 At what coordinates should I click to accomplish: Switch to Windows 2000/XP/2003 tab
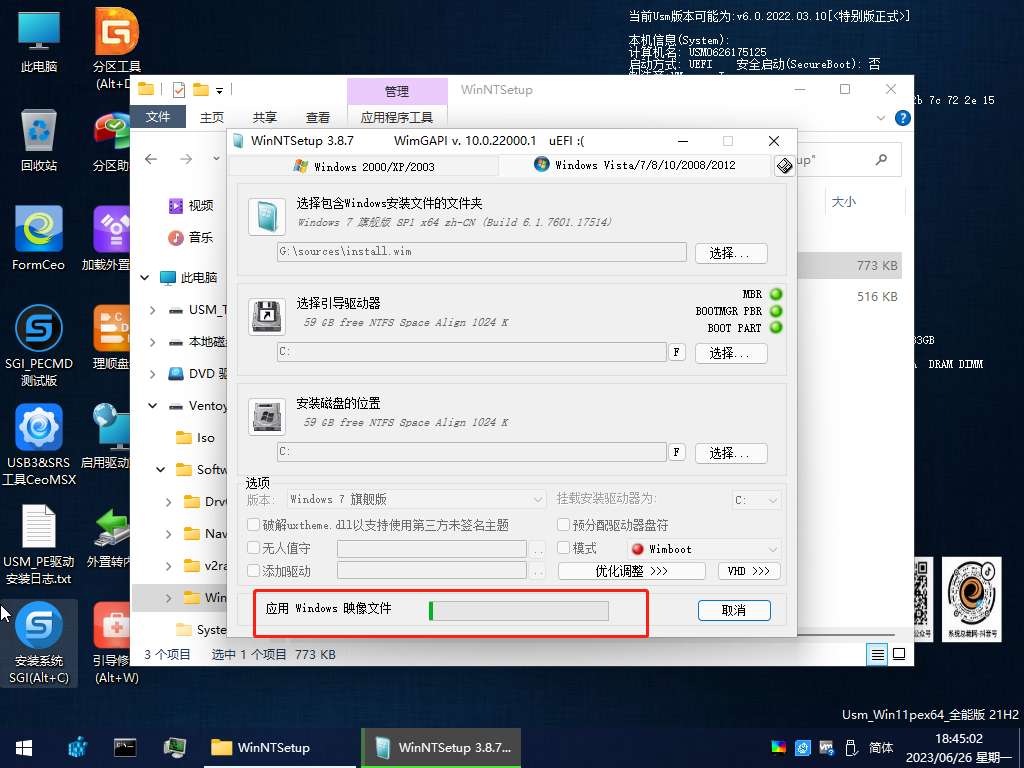364,167
